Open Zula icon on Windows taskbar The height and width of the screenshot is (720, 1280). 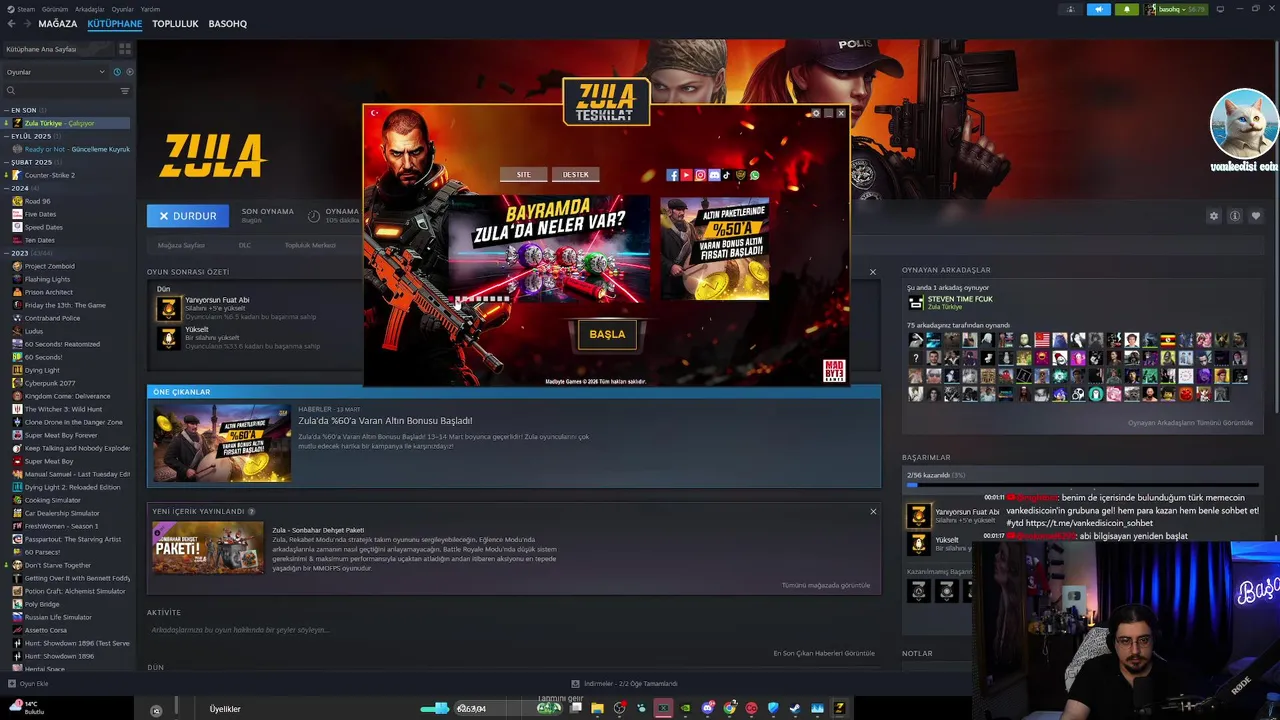click(839, 708)
